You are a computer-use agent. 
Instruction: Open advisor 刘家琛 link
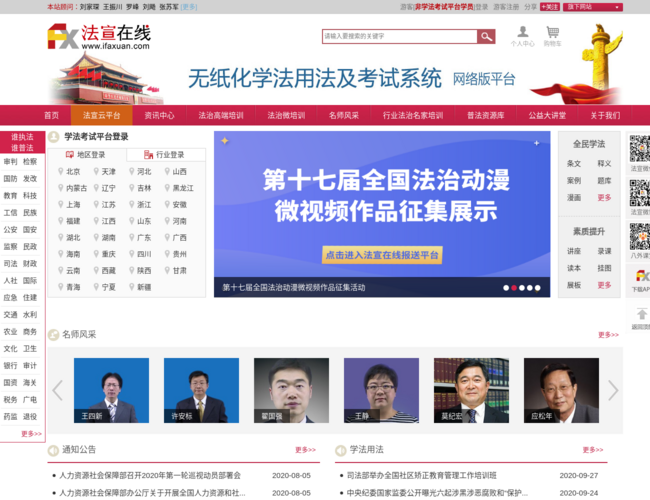[90, 7]
